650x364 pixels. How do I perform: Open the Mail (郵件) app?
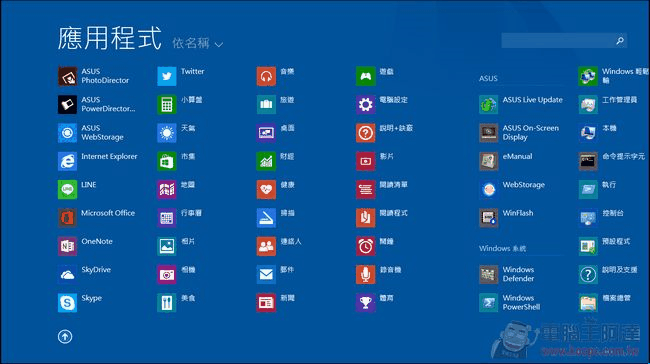coord(276,274)
